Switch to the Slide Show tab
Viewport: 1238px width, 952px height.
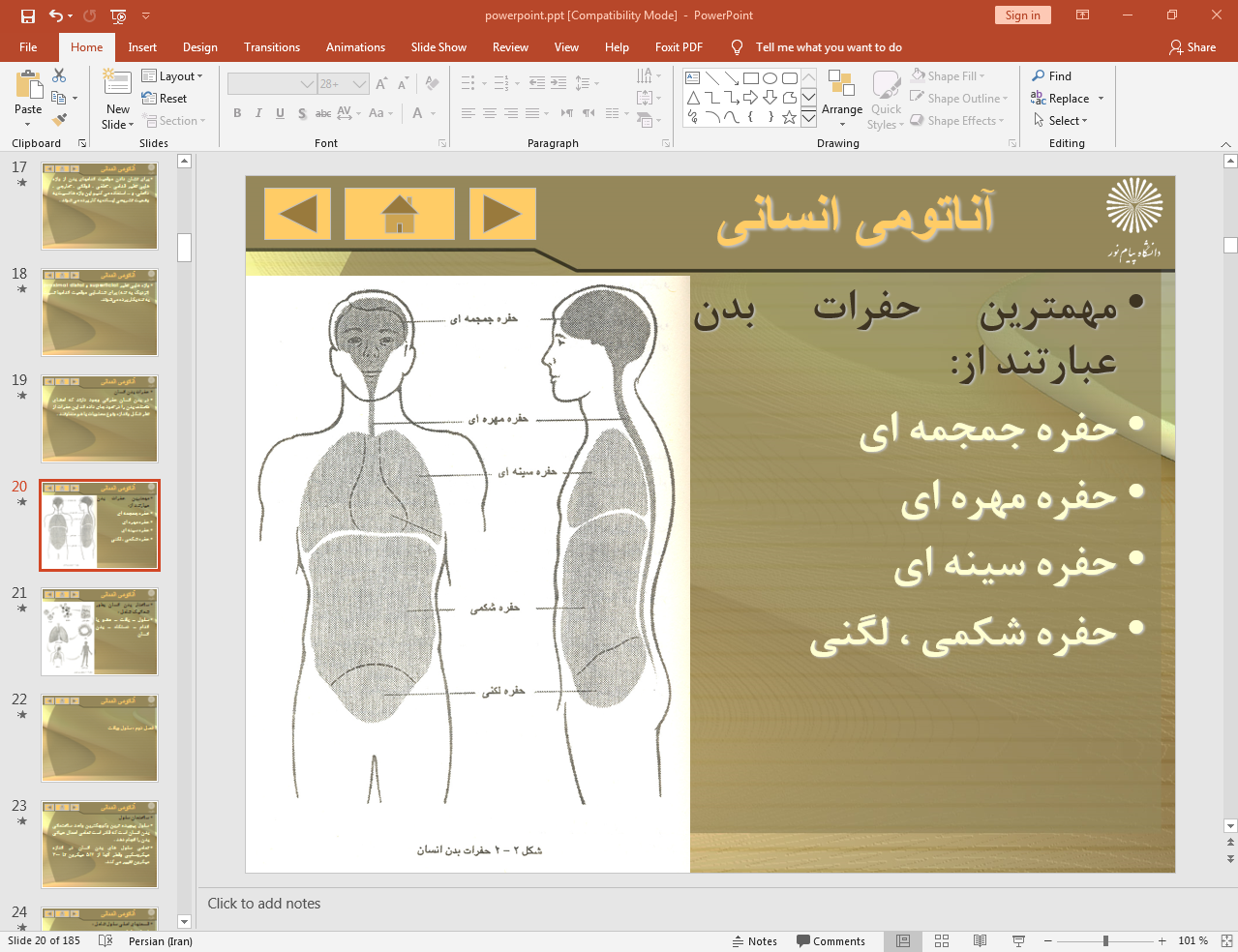[438, 46]
